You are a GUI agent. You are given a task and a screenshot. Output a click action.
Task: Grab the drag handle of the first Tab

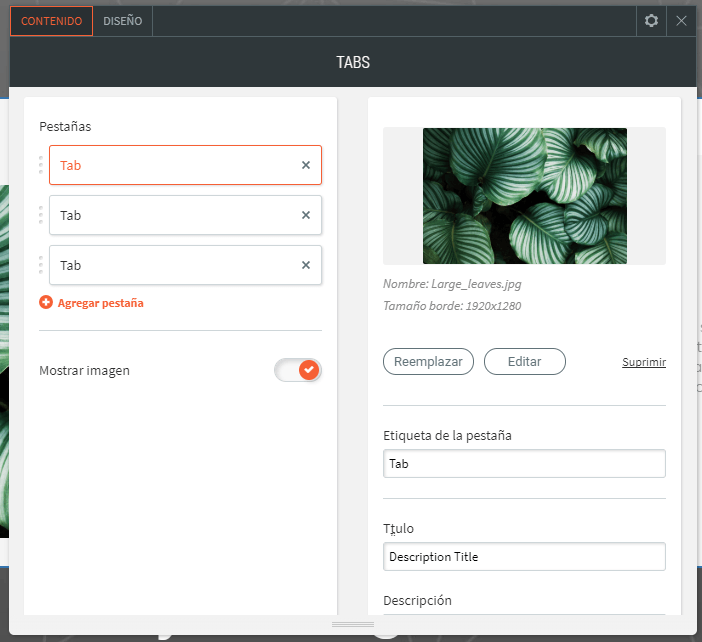pyautogui.click(x=41, y=165)
